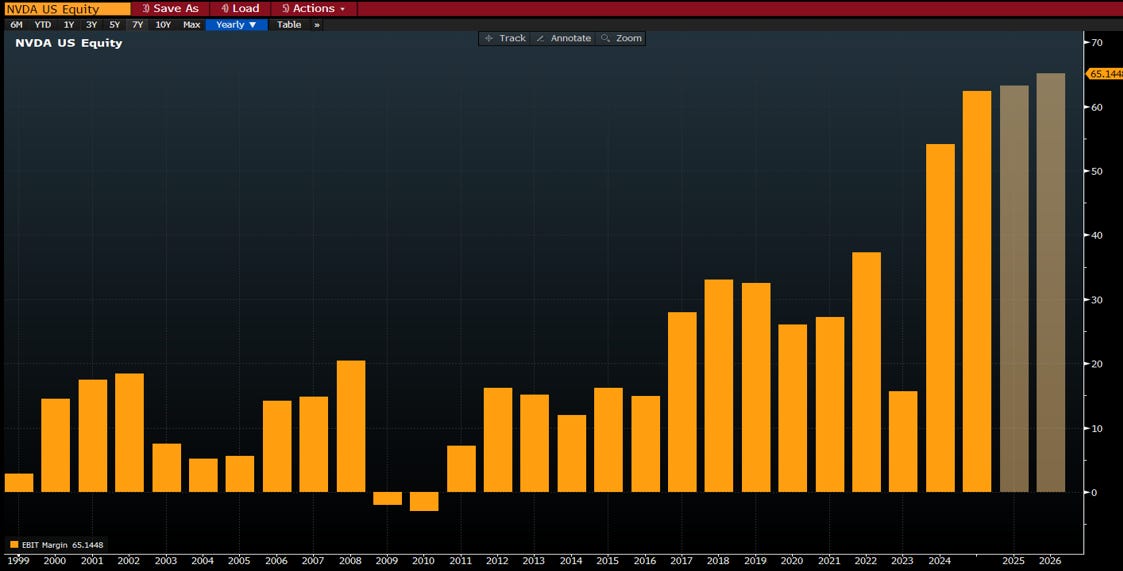This screenshot has width=1123, height=571.
Task: Open the Save As option
Action: 170,9
